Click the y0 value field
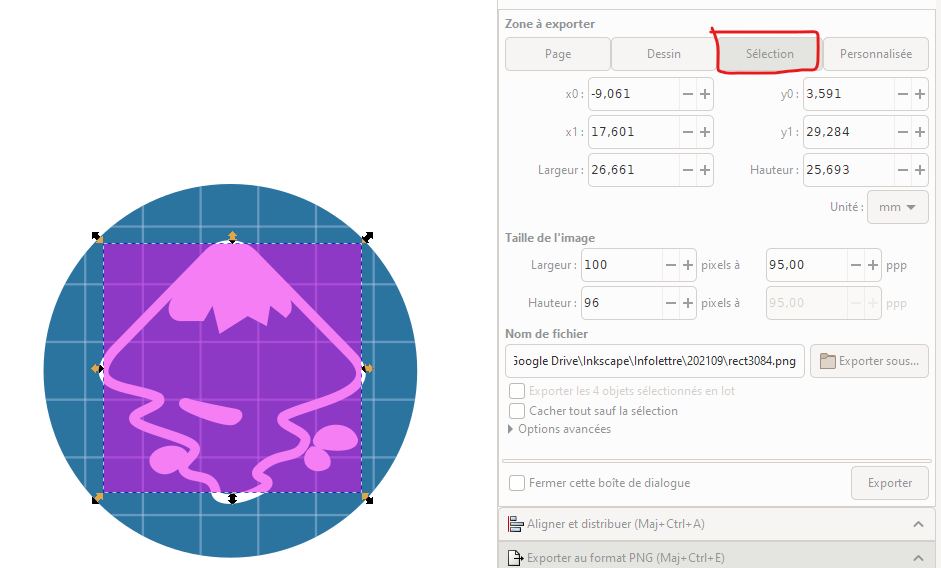Screen dimensions: 941x568 point(849,94)
